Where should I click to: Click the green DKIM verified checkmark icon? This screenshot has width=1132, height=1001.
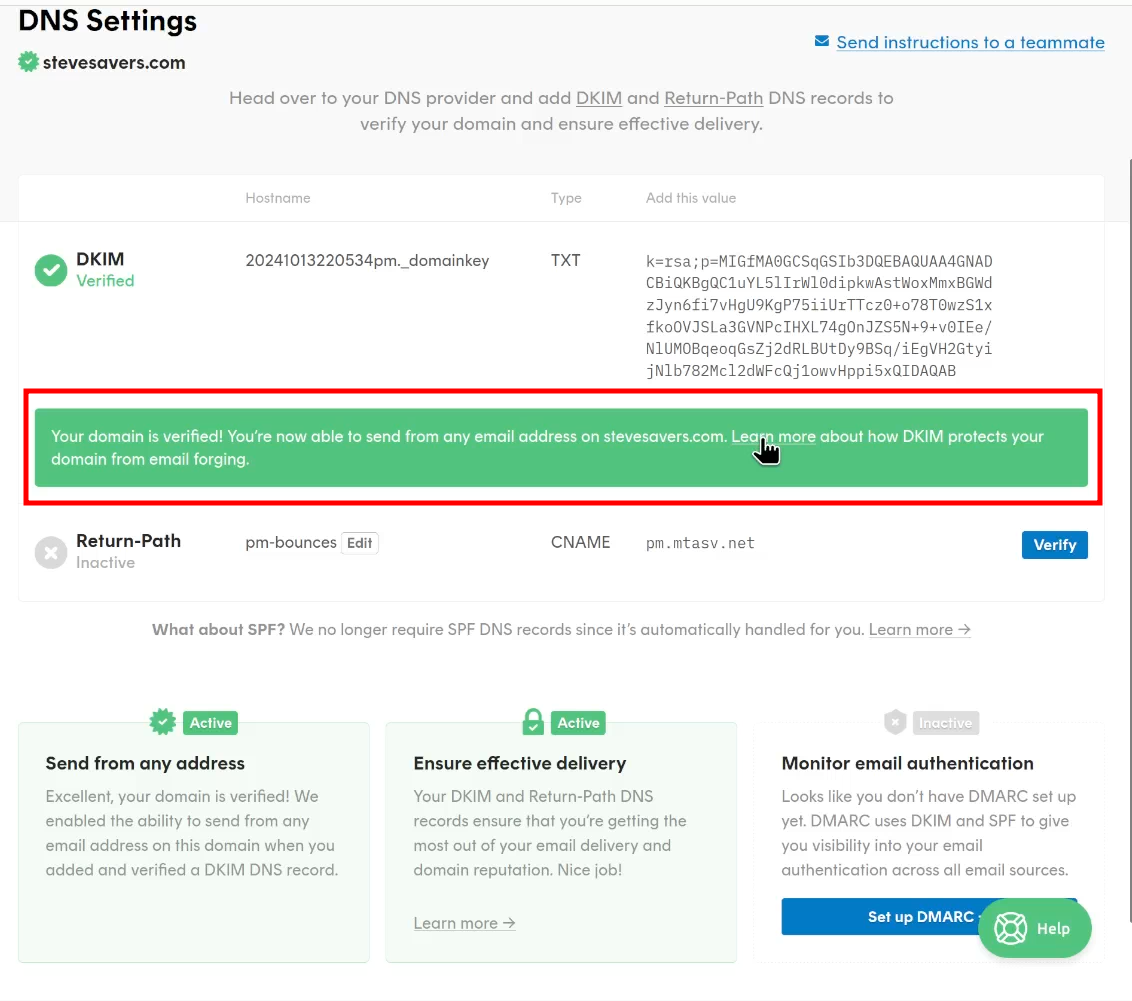51,270
